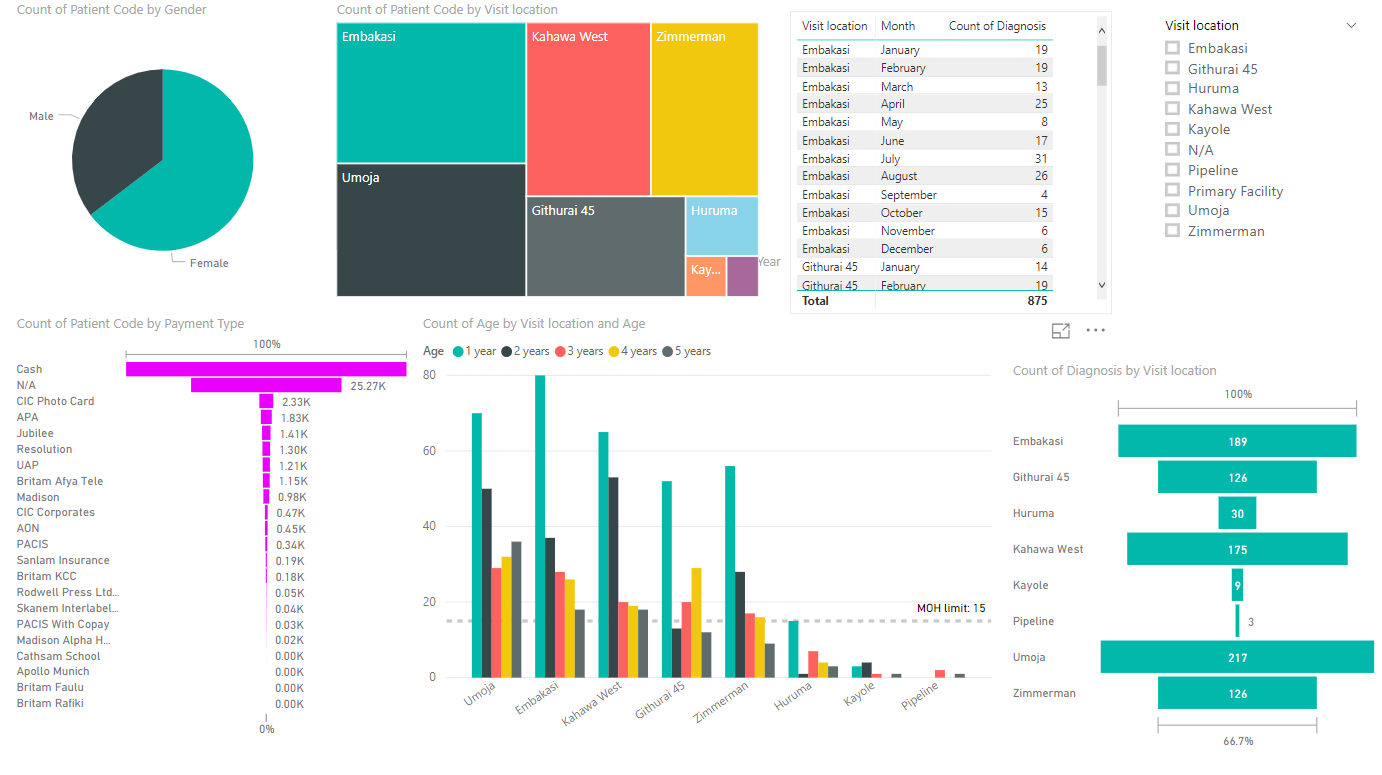Click the 3 years legend color dot
The height and width of the screenshot is (775, 1382).
pyautogui.click(x=561, y=351)
